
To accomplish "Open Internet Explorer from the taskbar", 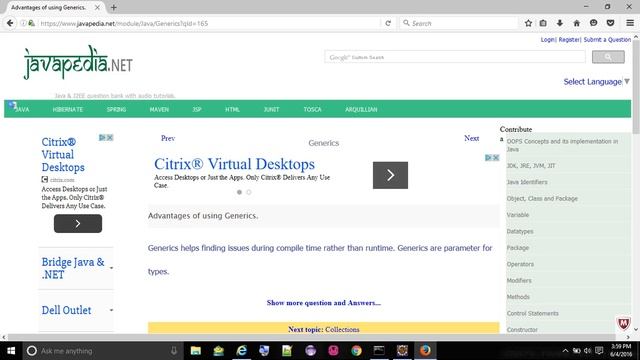I will coord(242,351).
